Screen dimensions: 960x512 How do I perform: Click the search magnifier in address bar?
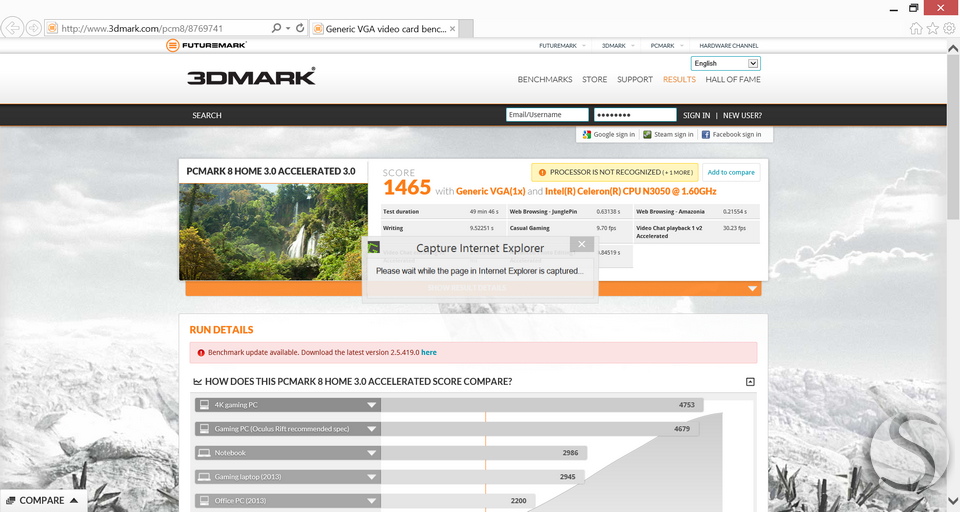[276, 28]
